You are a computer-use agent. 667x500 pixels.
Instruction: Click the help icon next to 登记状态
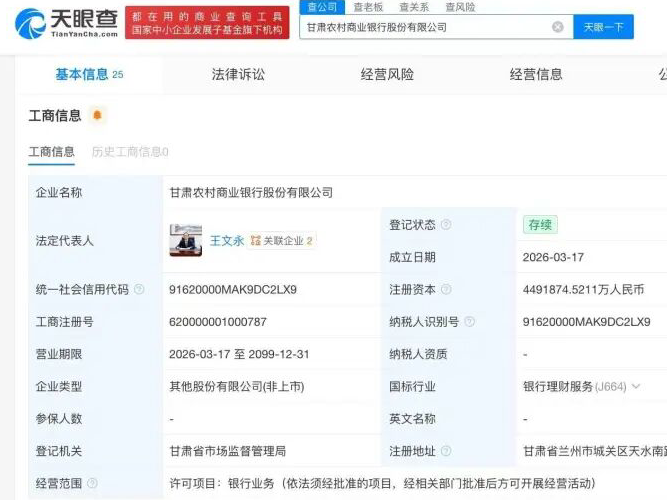tap(446, 225)
